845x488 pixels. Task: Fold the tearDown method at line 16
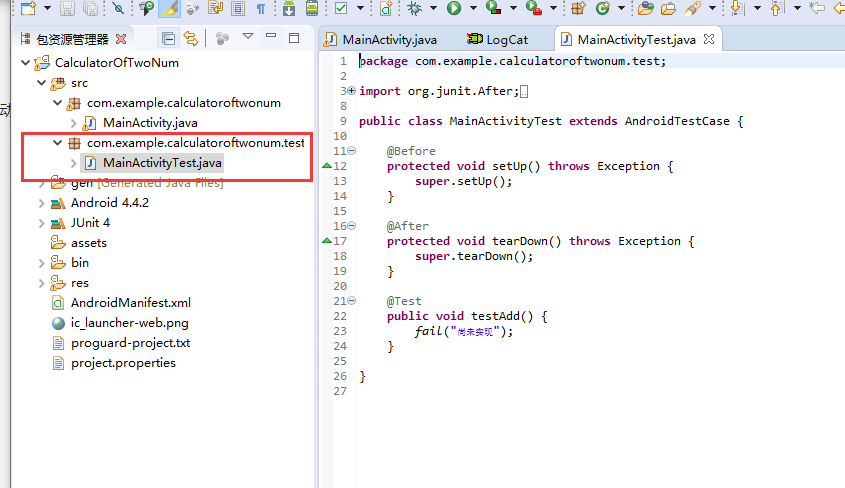point(351,226)
